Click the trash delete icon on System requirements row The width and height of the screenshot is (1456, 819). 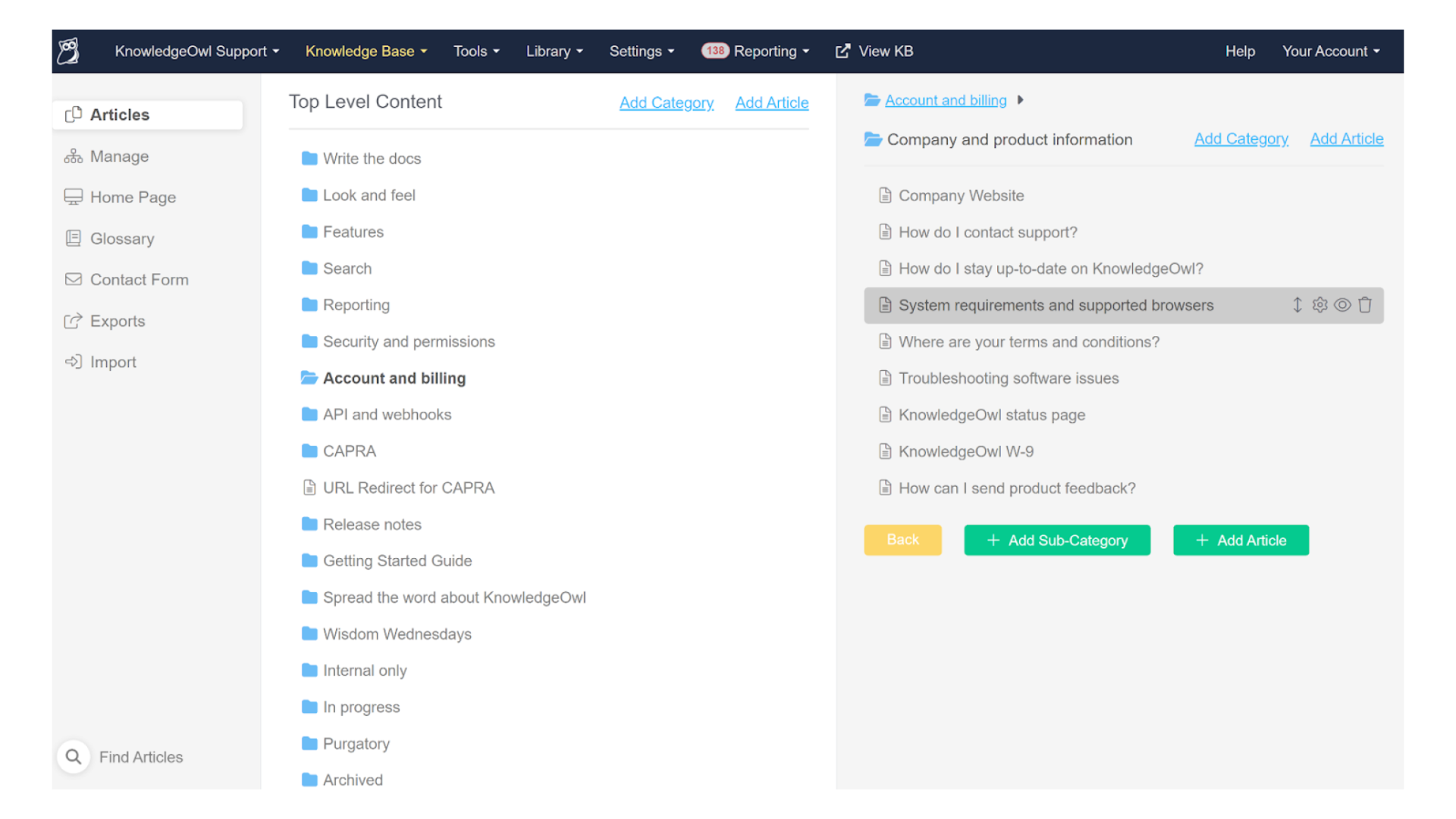pos(1365,305)
